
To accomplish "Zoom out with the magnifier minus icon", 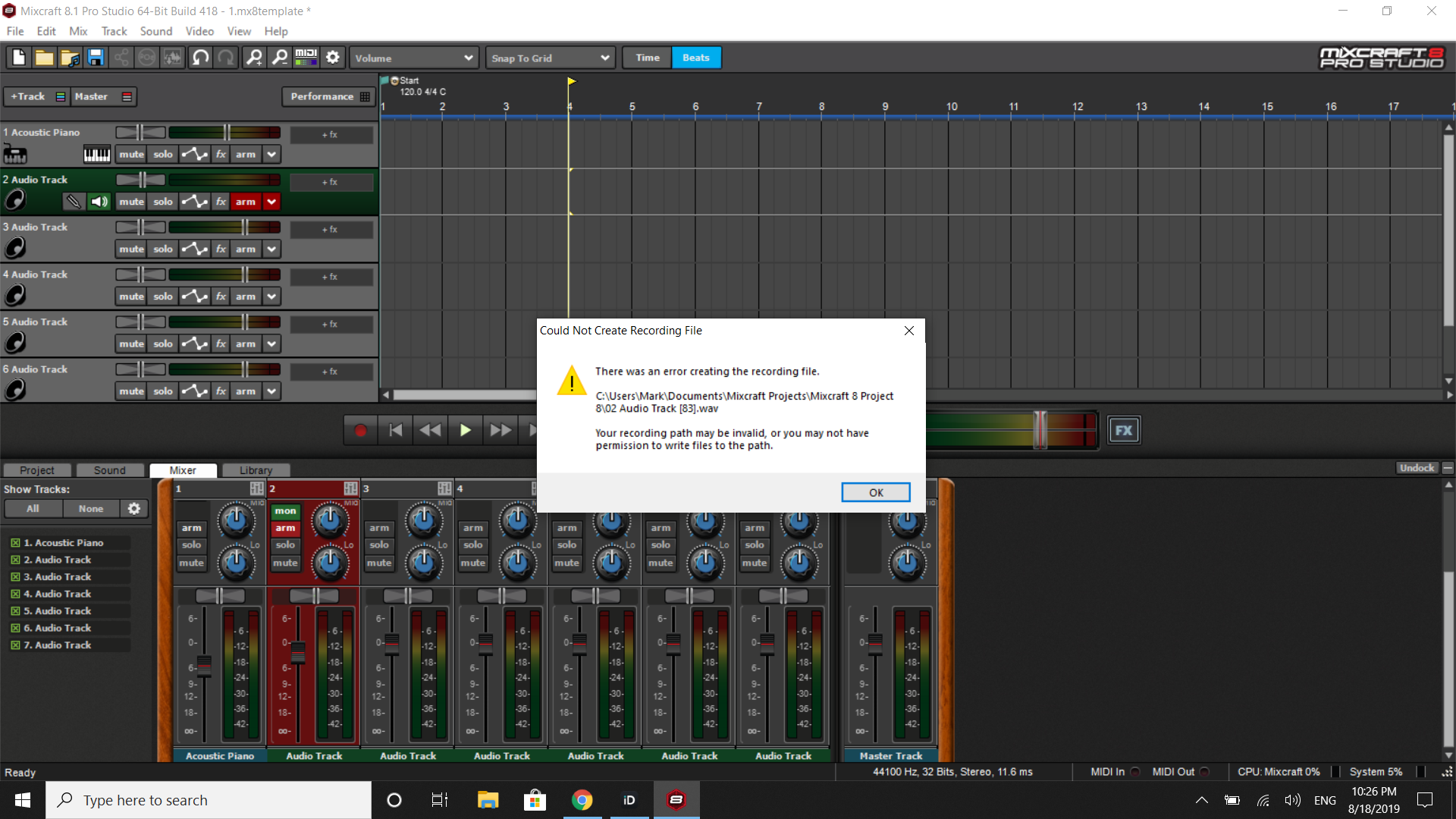I will [x=280, y=58].
